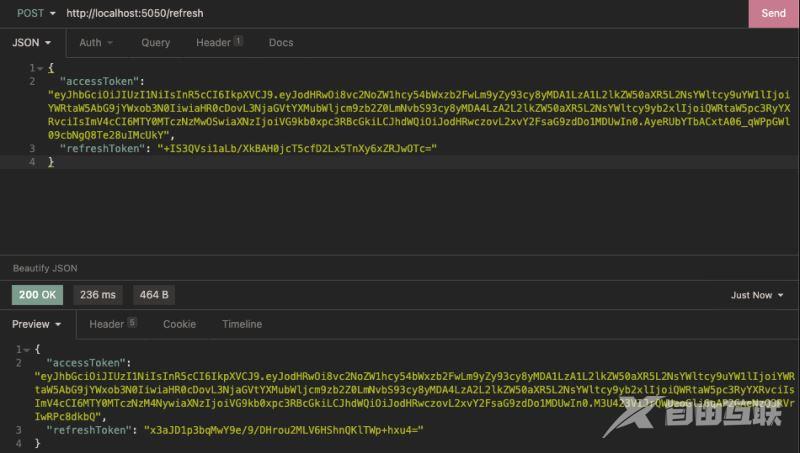
Task: Open the Docs tab
Action: pos(281,43)
